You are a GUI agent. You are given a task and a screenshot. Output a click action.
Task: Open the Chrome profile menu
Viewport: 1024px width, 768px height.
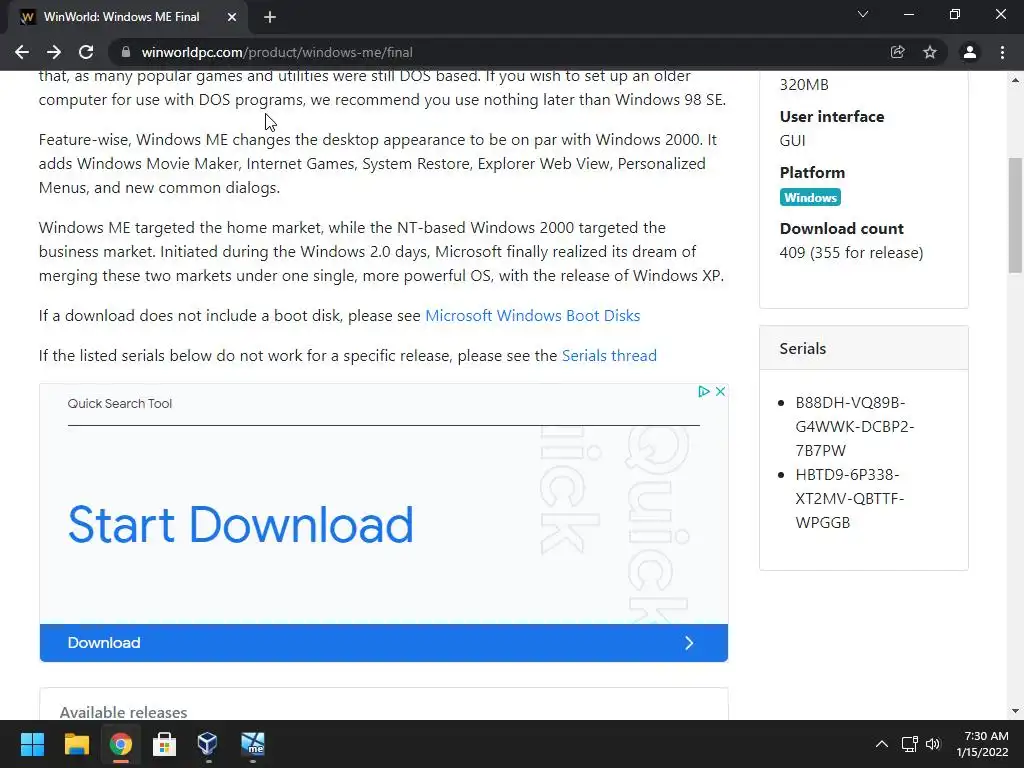pos(970,52)
